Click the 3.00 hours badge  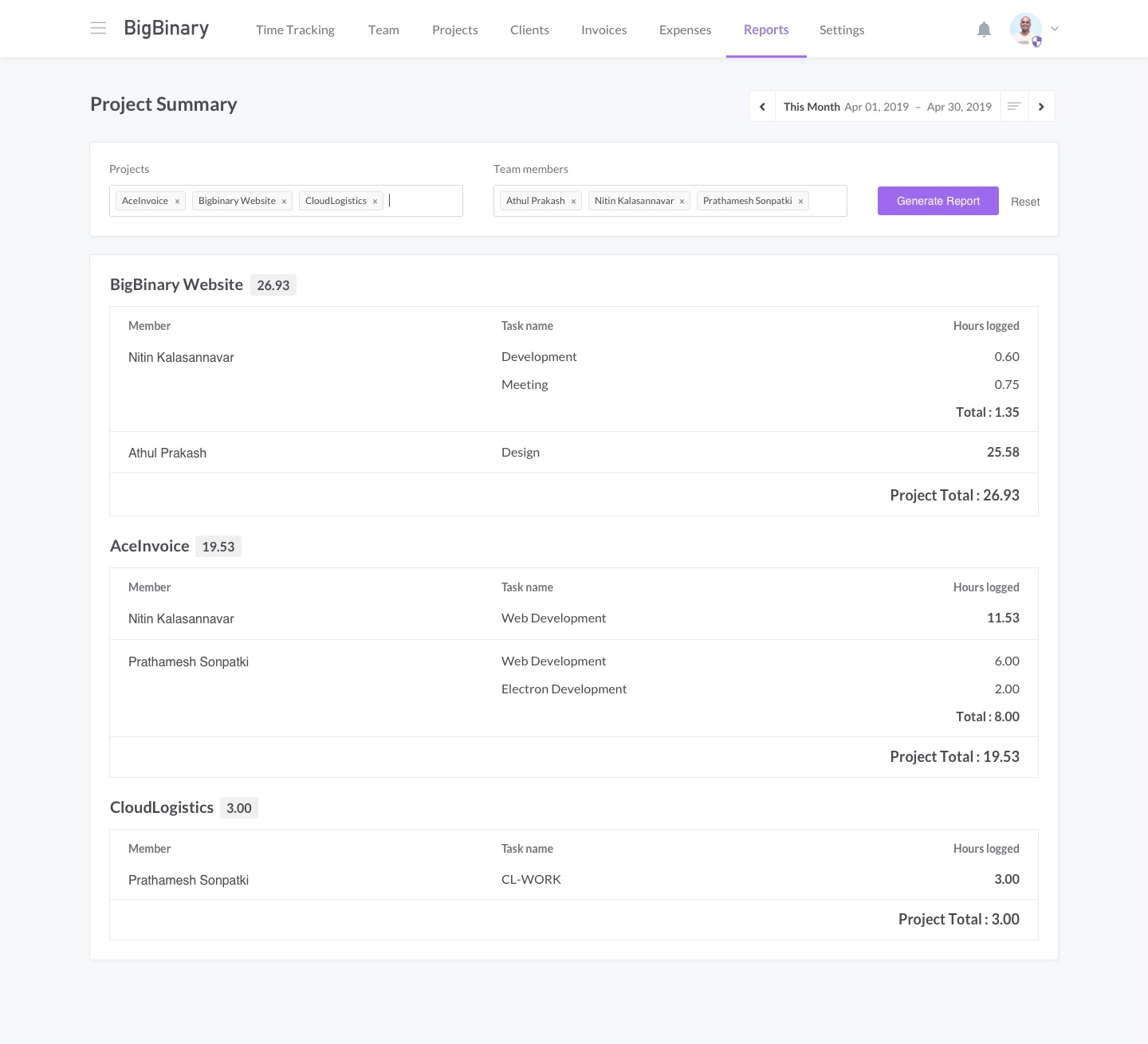pos(239,808)
